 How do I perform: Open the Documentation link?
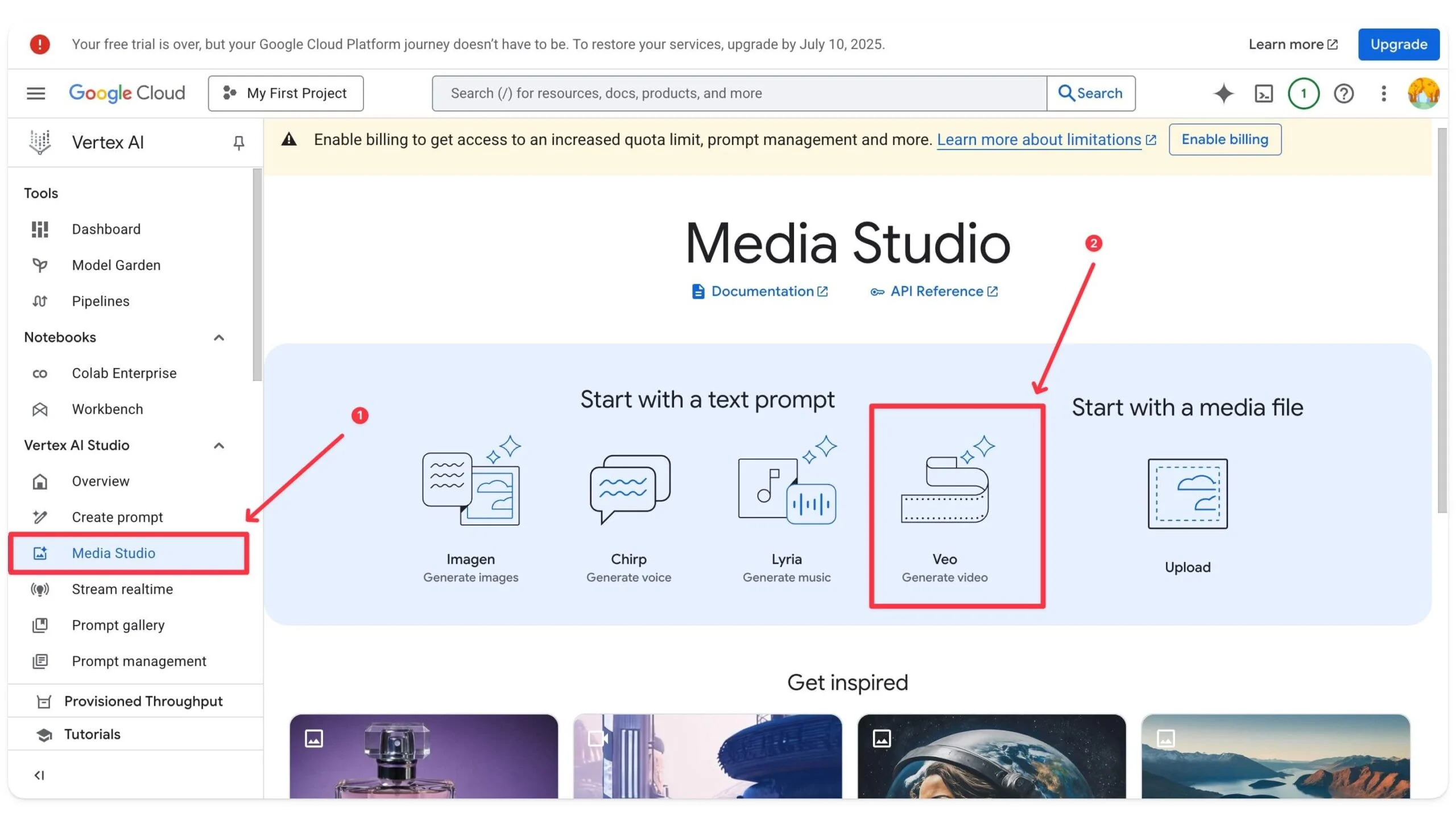(x=759, y=291)
